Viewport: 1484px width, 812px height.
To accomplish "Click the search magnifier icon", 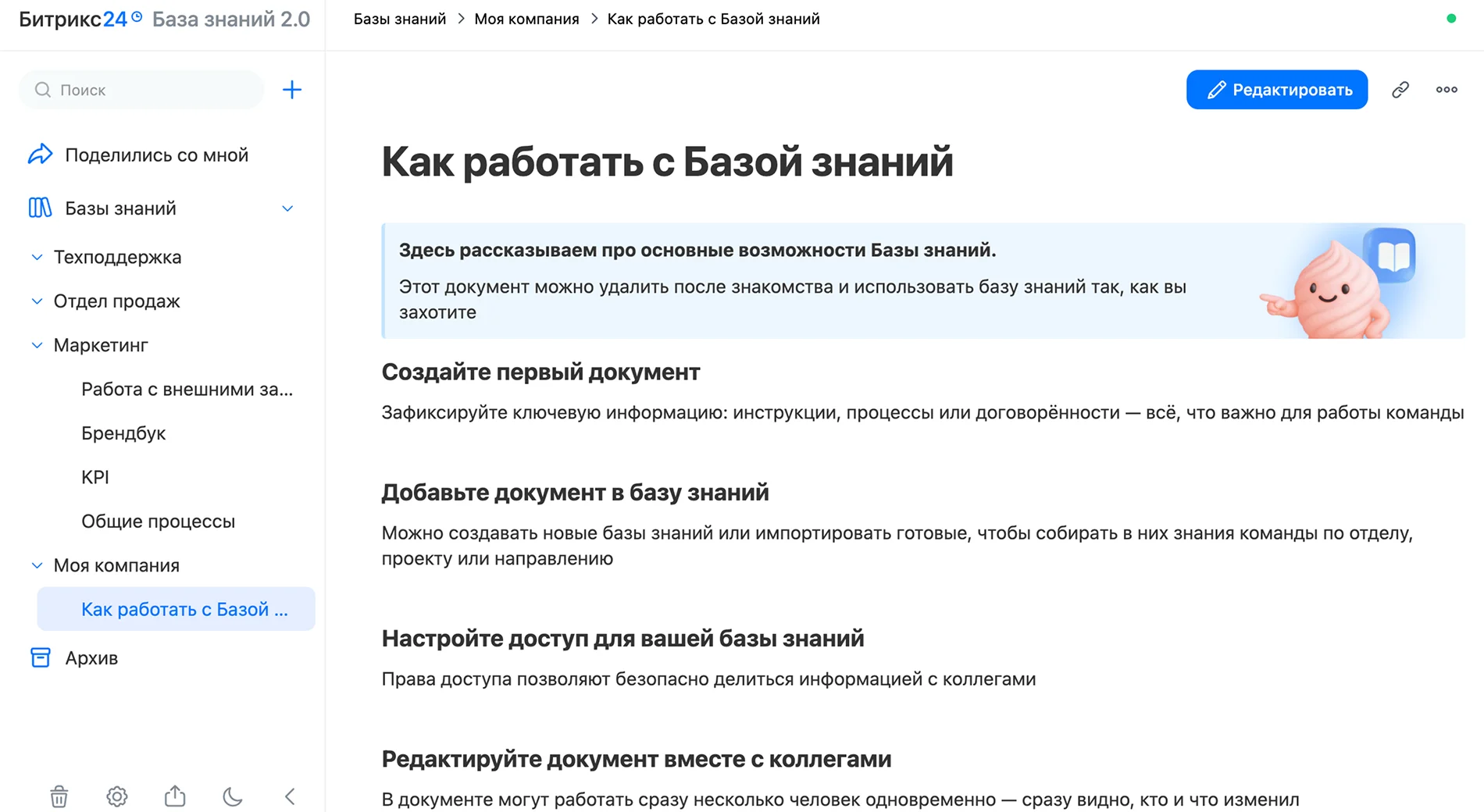I will pyautogui.click(x=43, y=90).
